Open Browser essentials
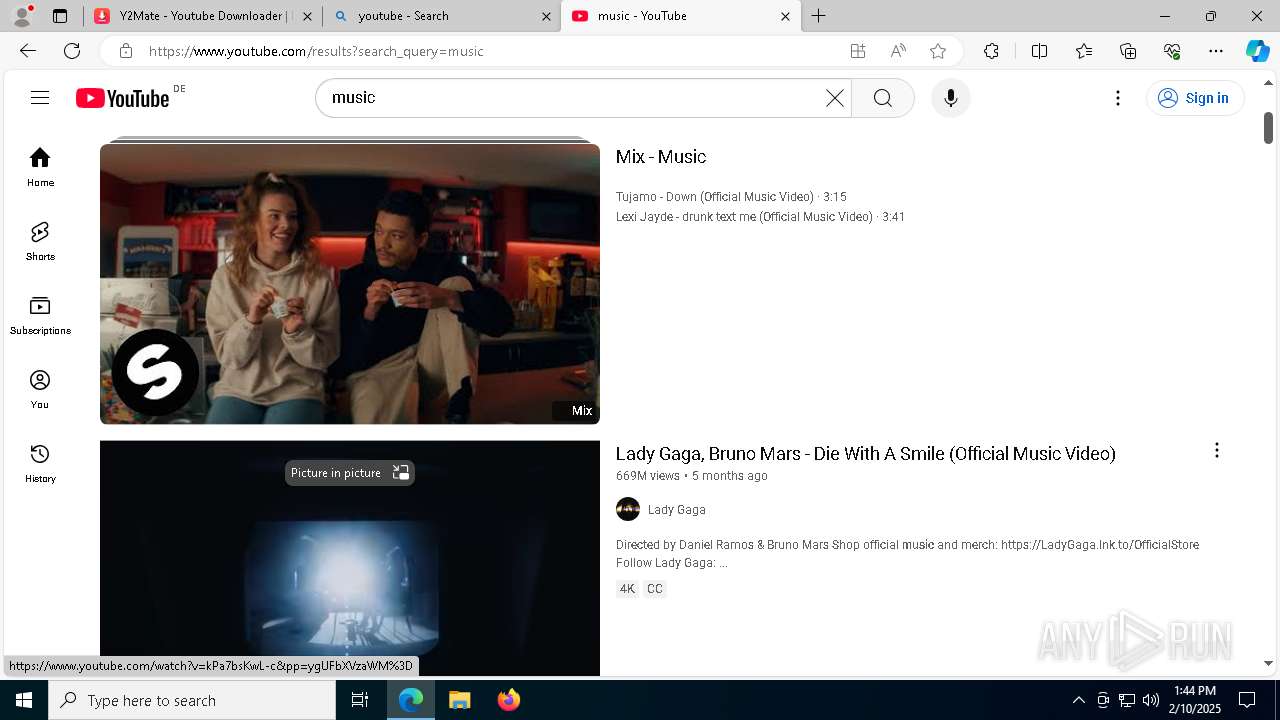The width and height of the screenshot is (1280, 720). pyautogui.click(x=1172, y=51)
